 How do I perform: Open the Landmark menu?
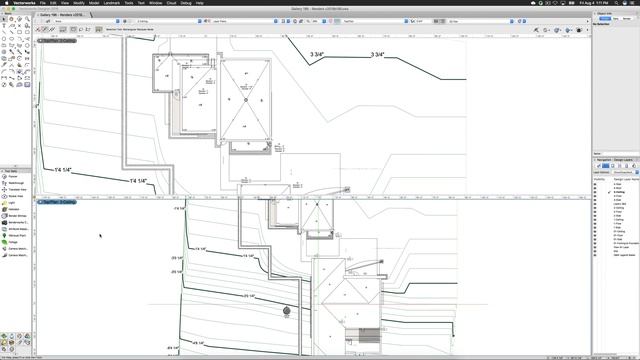(111, 3)
